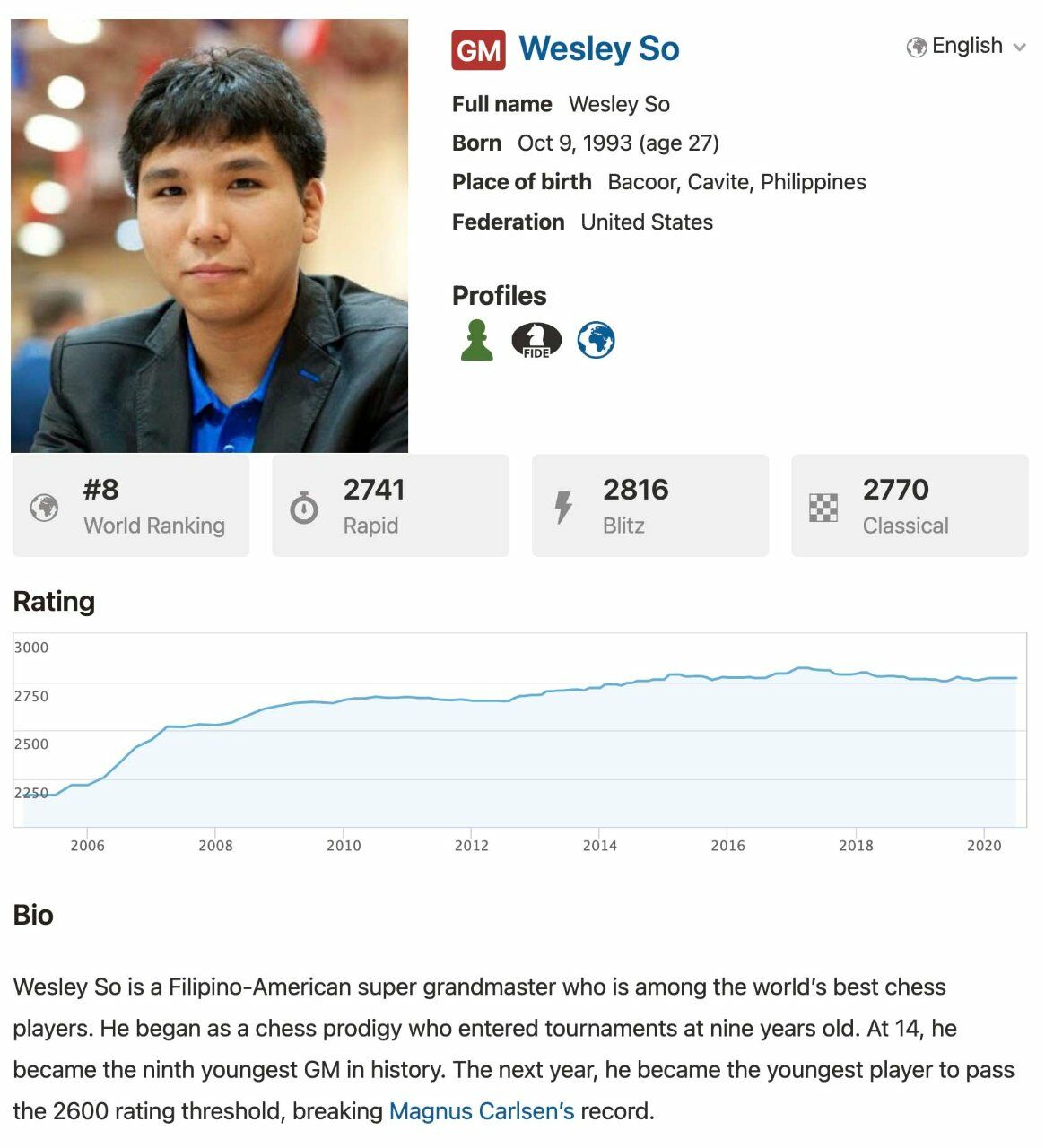Select the 2816 Blitz rating card
This screenshot has height=1148, width=1045.
click(x=649, y=506)
